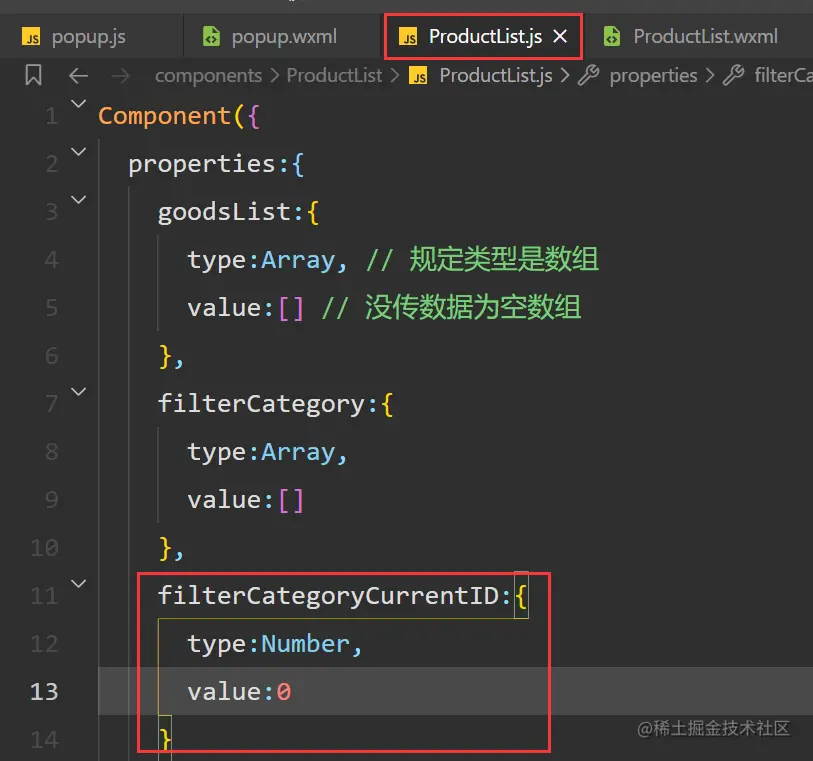
Task: Click the wxml file icon on ProductList.wxml tab
Action: (612, 37)
